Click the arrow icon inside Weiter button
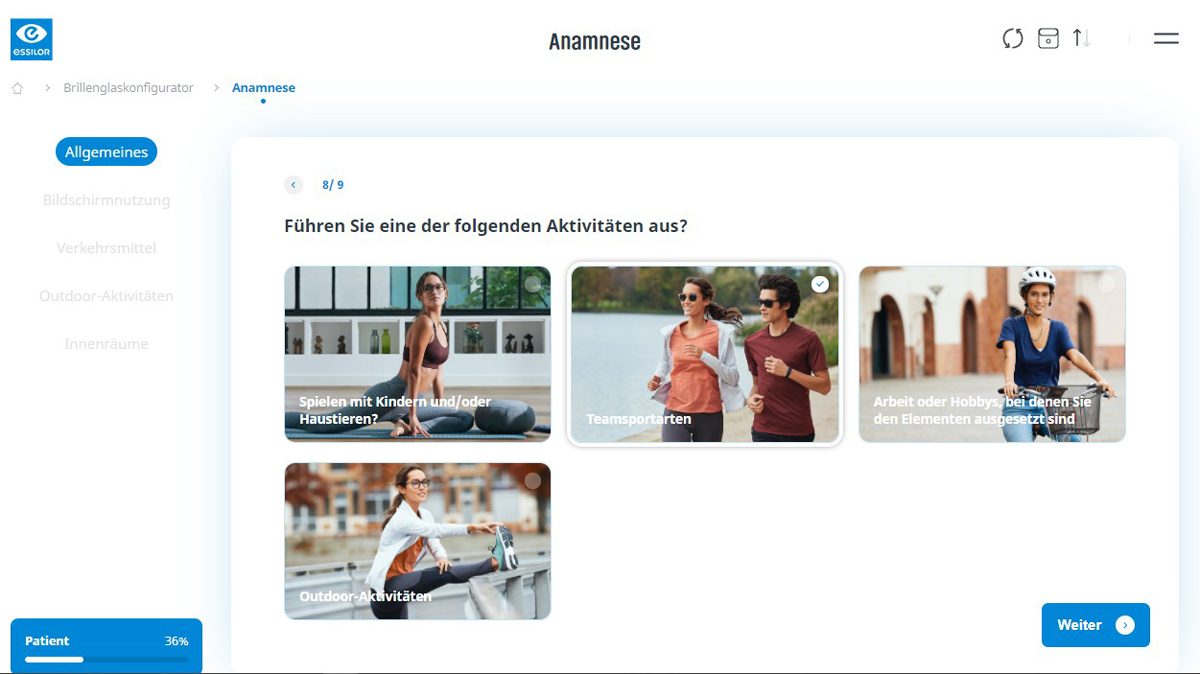The width and height of the screenshot is (1200, 674). (x=1125, y=625)
